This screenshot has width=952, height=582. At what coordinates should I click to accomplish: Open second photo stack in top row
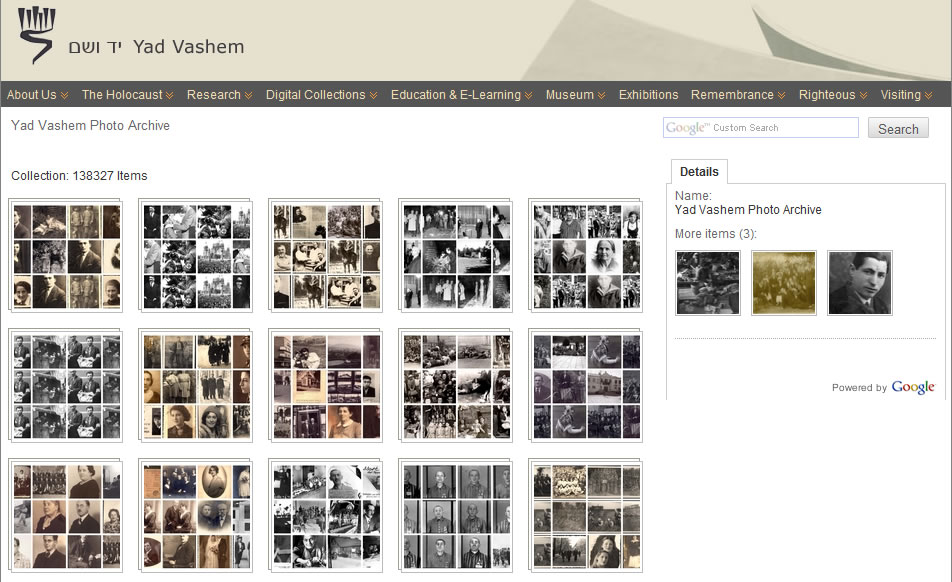[196, 255]
